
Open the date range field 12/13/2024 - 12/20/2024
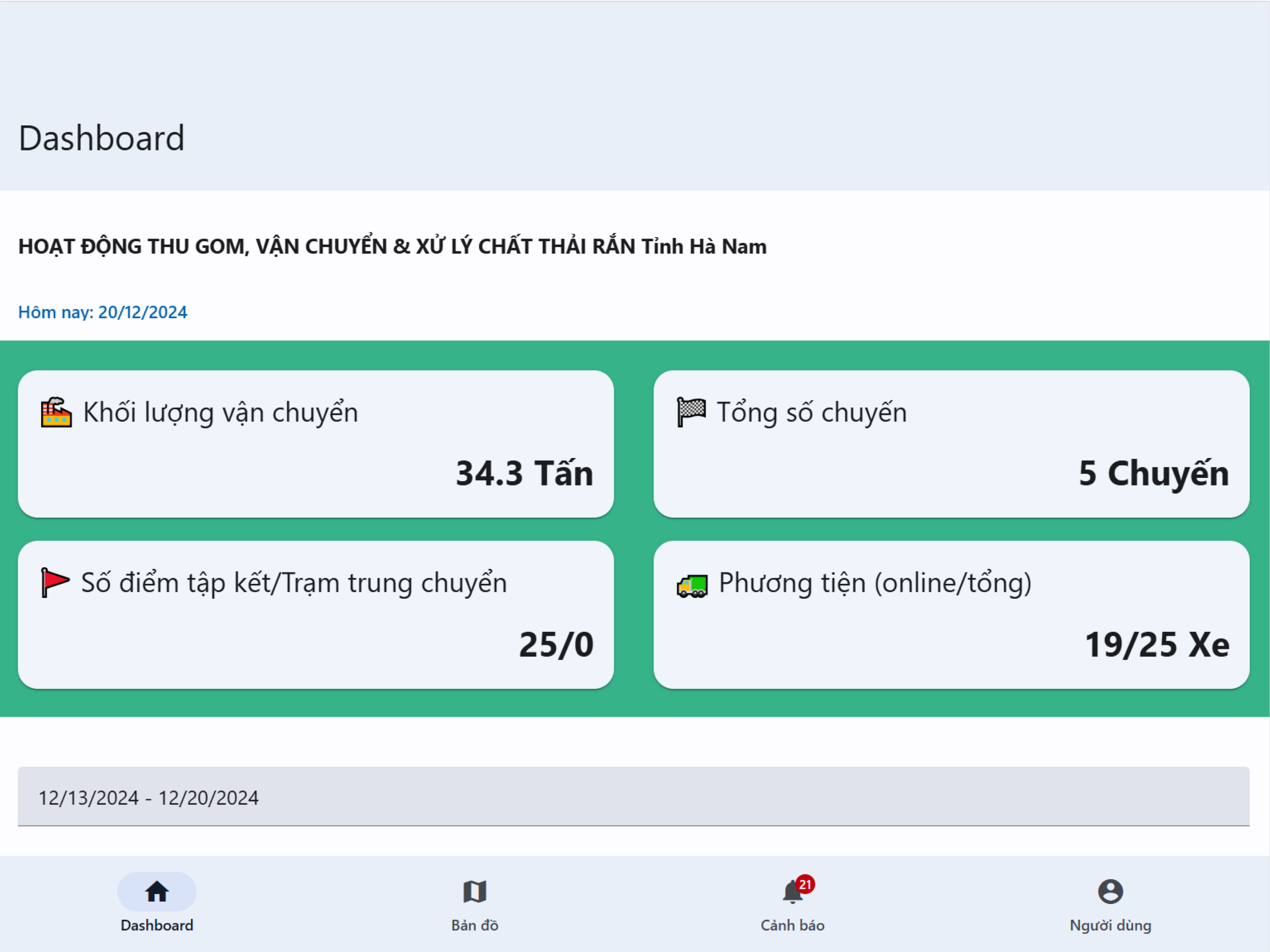(x=634, y=797)
